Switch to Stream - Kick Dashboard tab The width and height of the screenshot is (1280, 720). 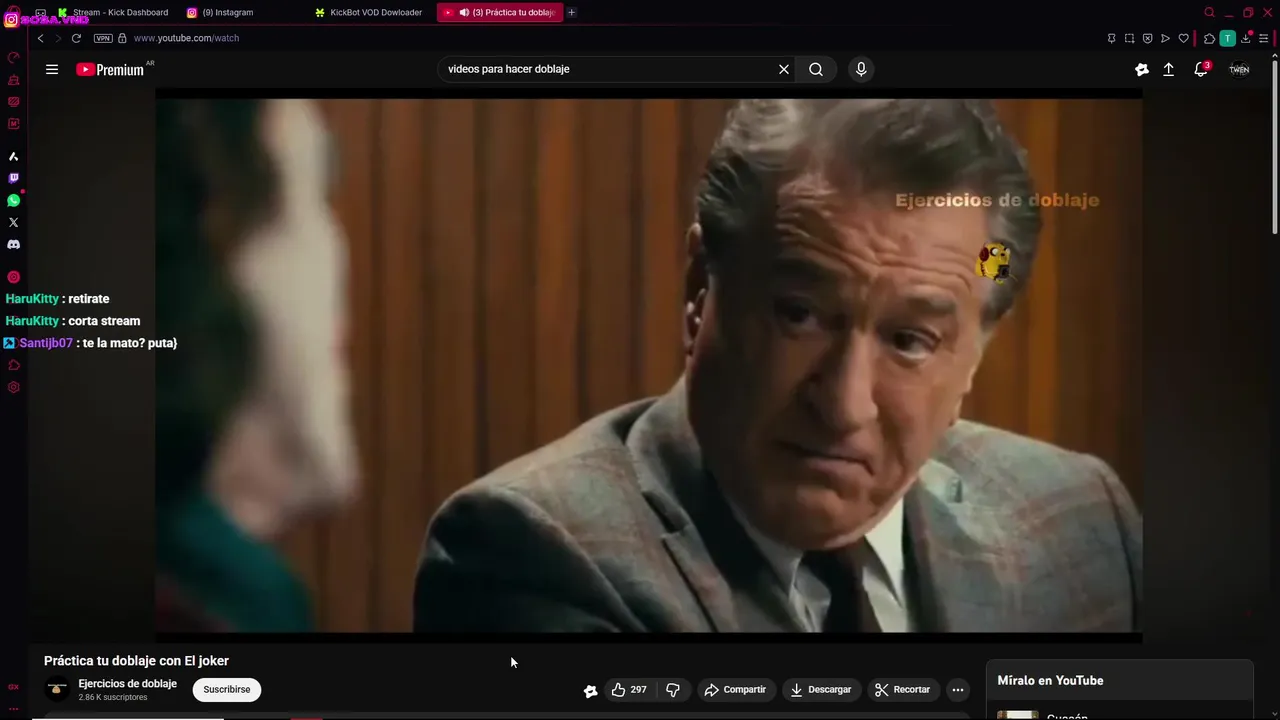[113, 12]
